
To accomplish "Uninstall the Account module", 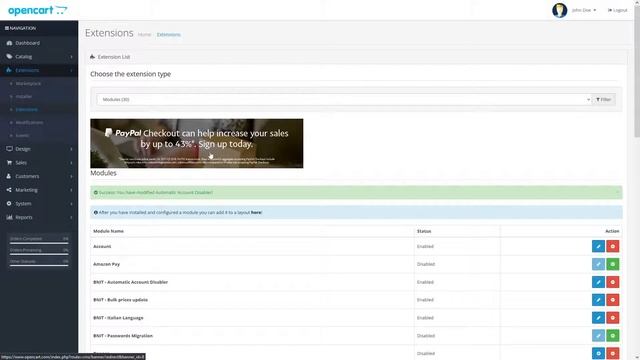I will click(x=613, y=246).
